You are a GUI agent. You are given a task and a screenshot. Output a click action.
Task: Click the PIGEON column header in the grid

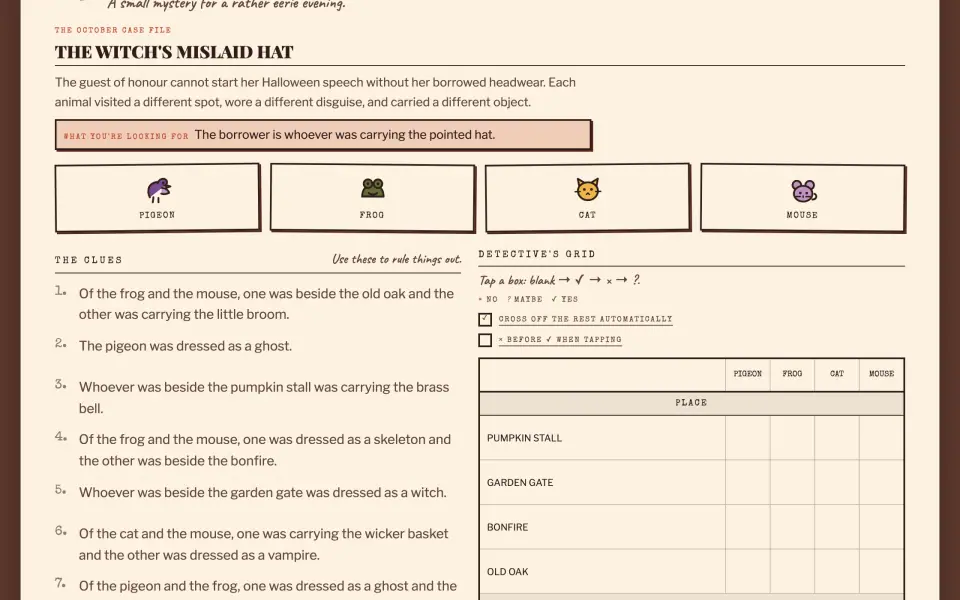tap(748, 374)
